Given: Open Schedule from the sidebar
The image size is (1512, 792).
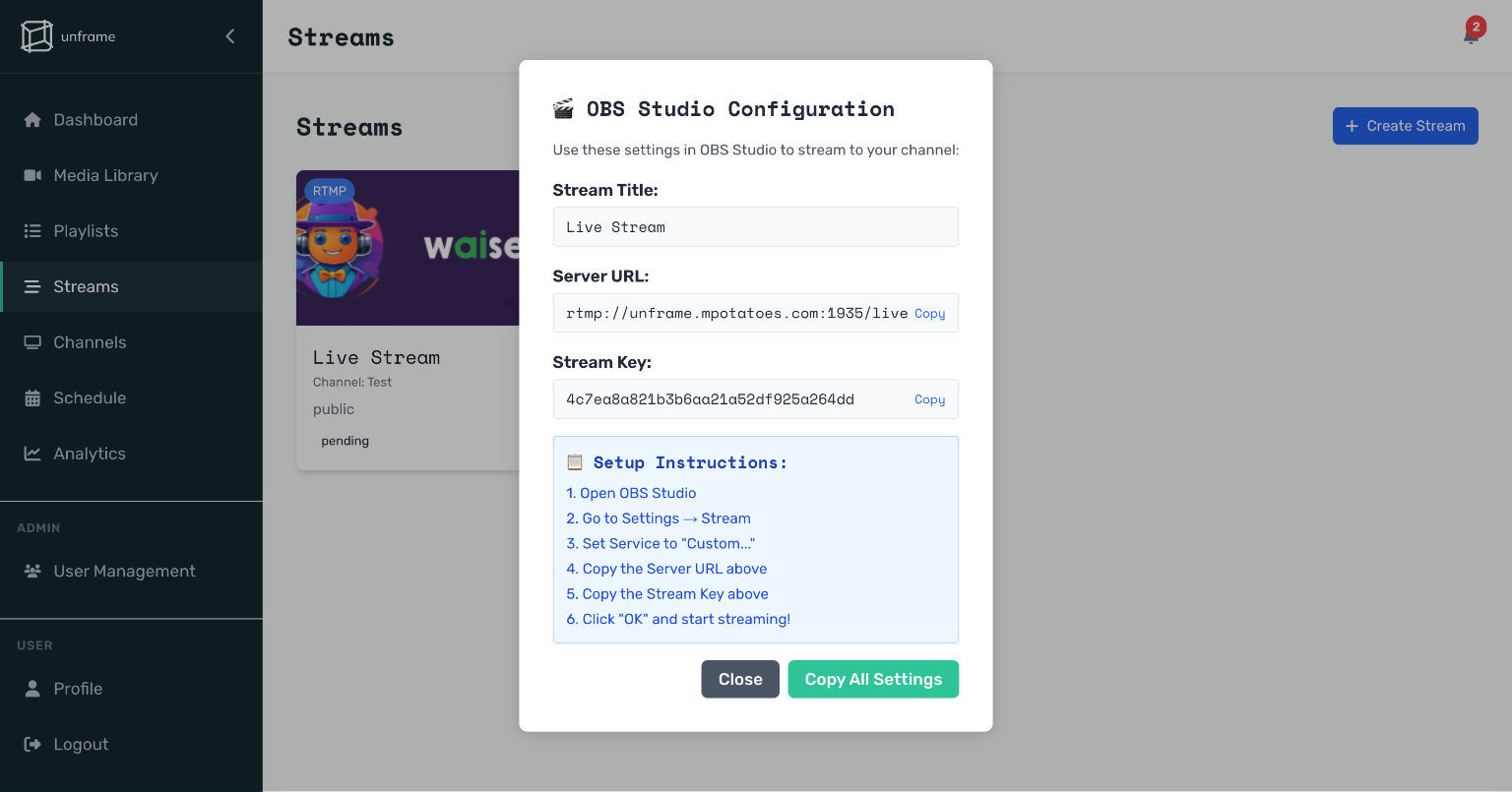Looking at the screenshot, I should (131, 397).
